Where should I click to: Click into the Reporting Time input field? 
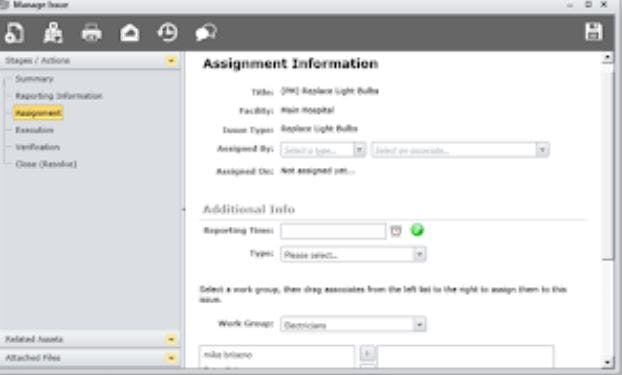click(333, 231)
